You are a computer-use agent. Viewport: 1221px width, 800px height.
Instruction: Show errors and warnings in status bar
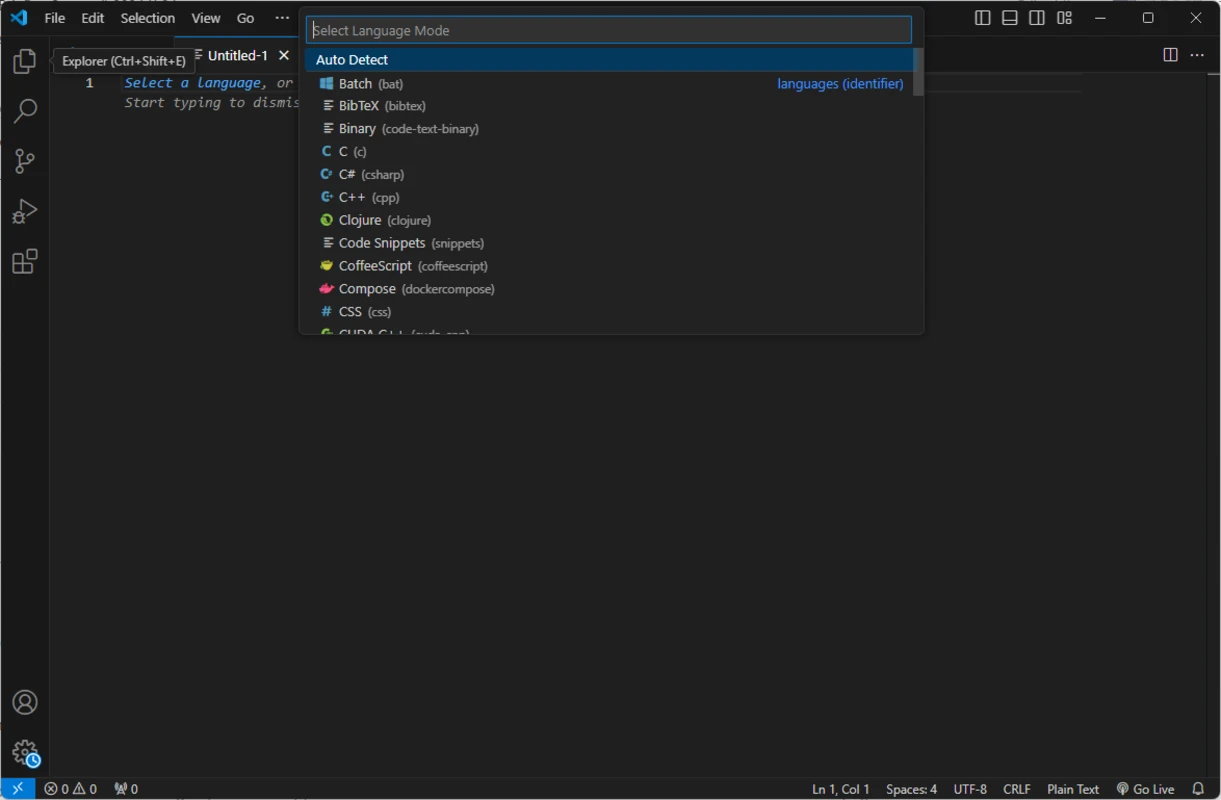tap(70, 789)
